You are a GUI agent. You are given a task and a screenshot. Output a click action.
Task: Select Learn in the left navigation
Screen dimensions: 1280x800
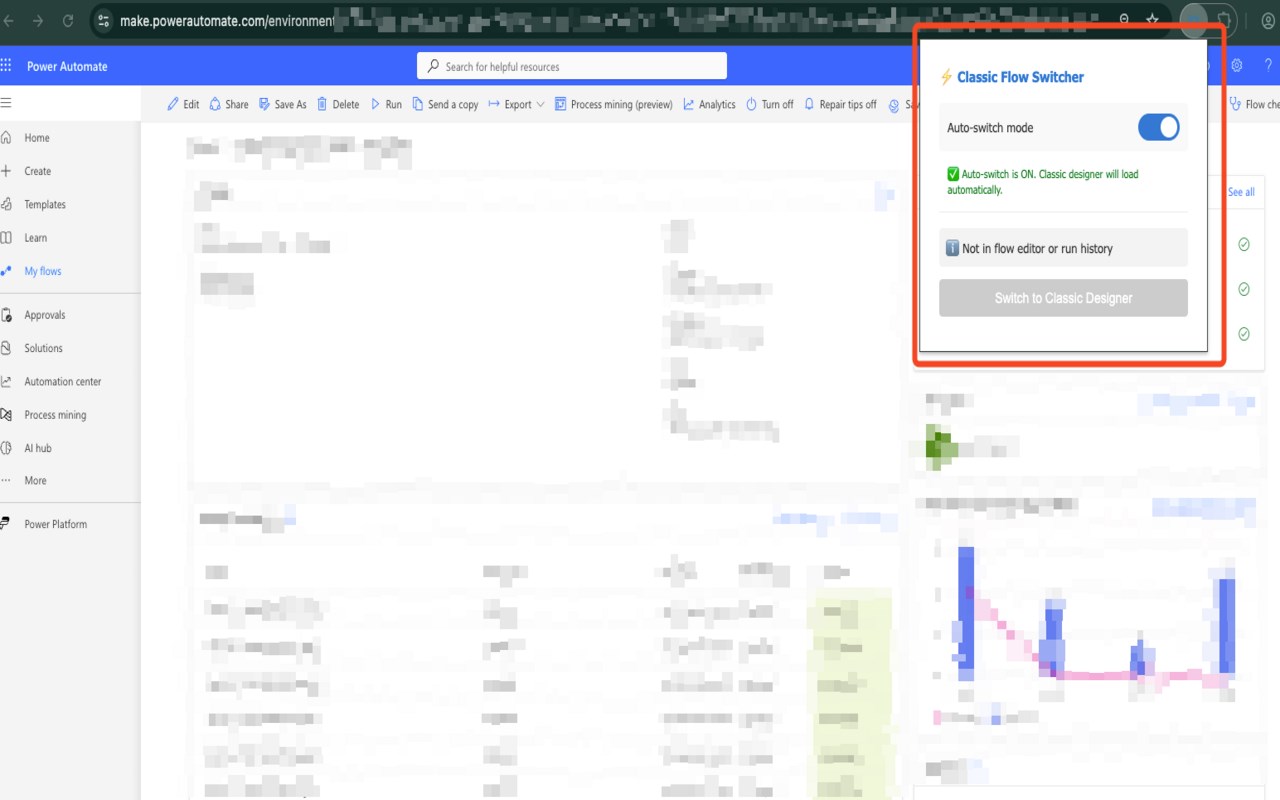(x=36, y=238)
